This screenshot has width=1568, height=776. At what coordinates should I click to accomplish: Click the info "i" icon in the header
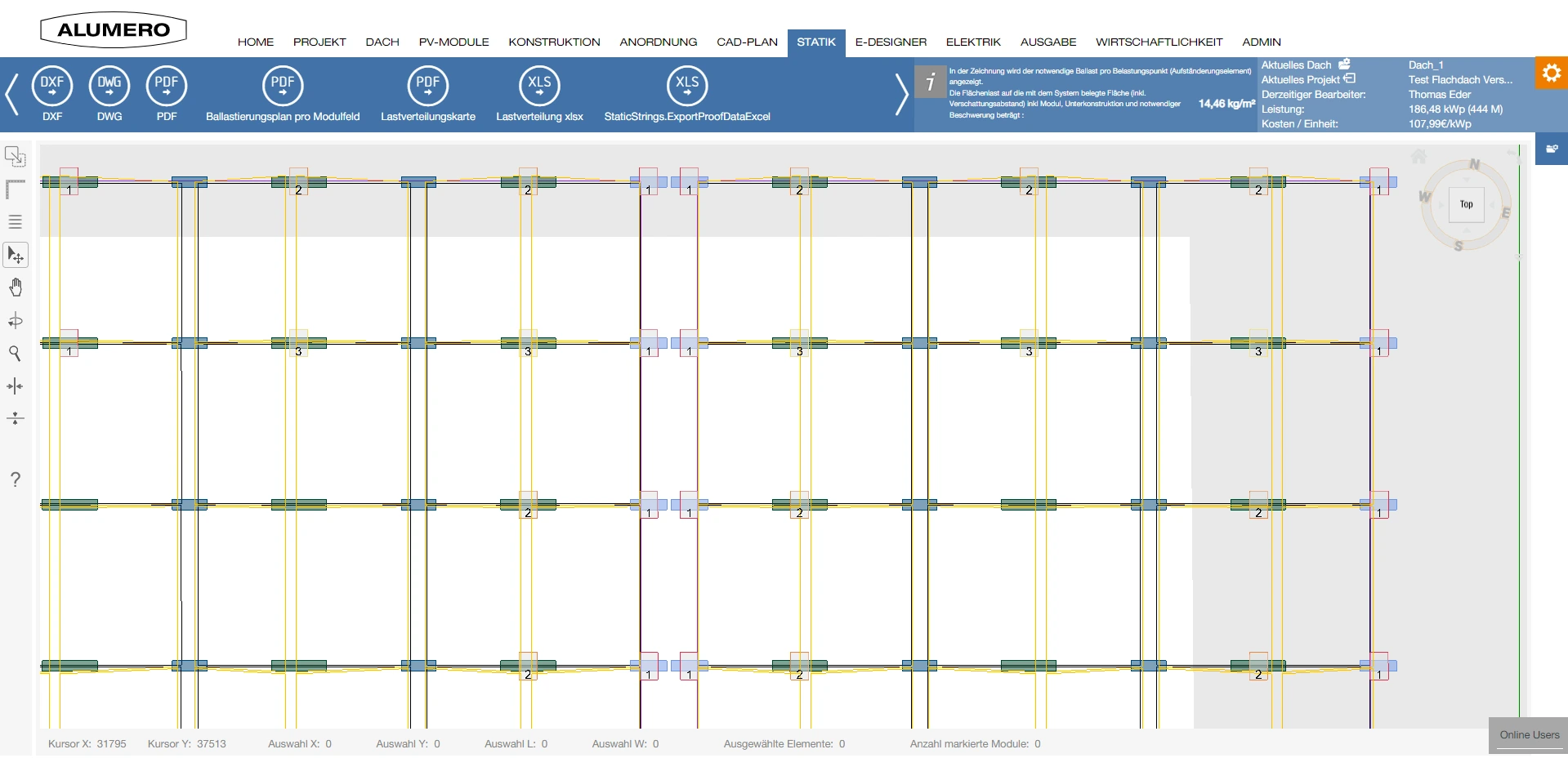(x=930, y=82)
